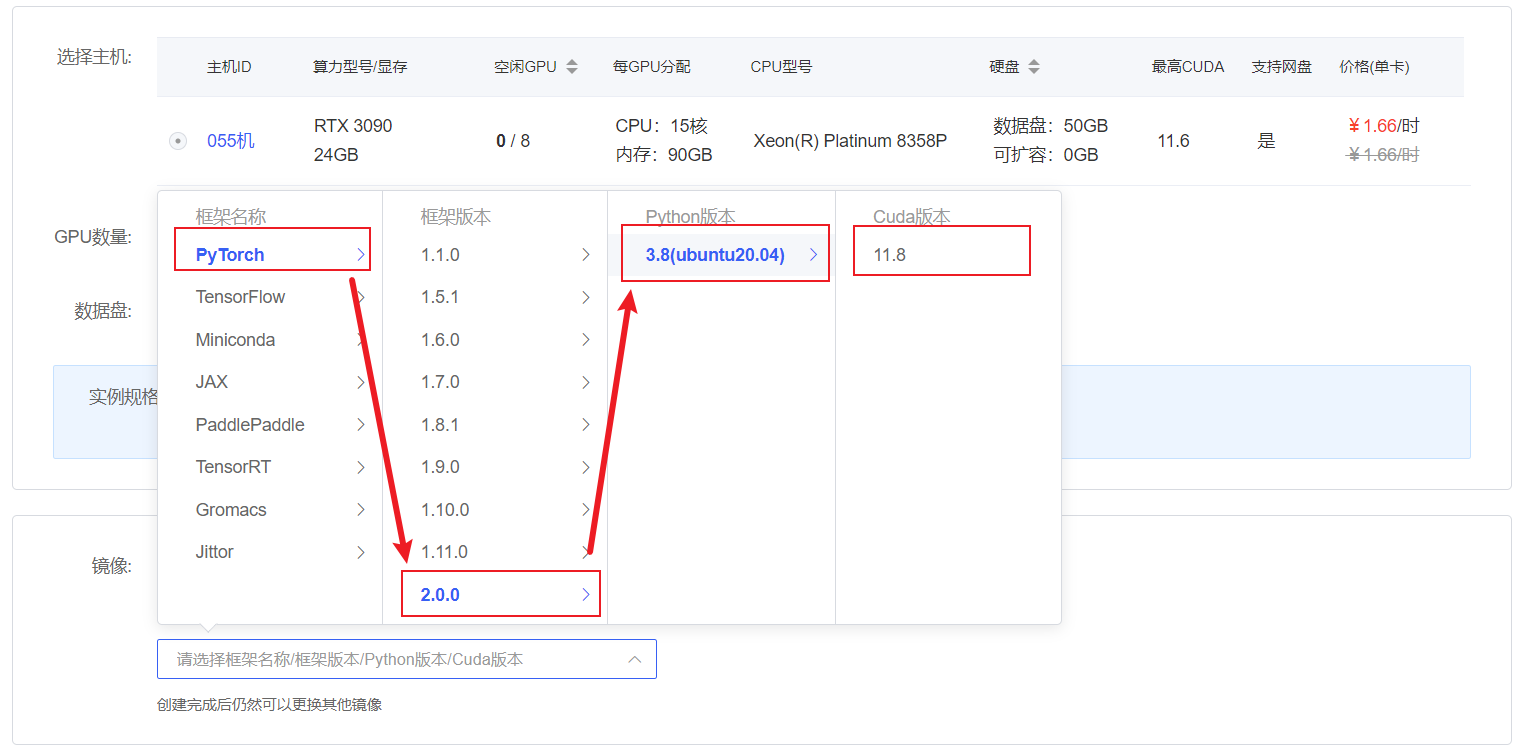Screen dimensions: 1535x754
Task: Select the 055机 host radio button
Action: pyautogui.click(x=178, y=141)
